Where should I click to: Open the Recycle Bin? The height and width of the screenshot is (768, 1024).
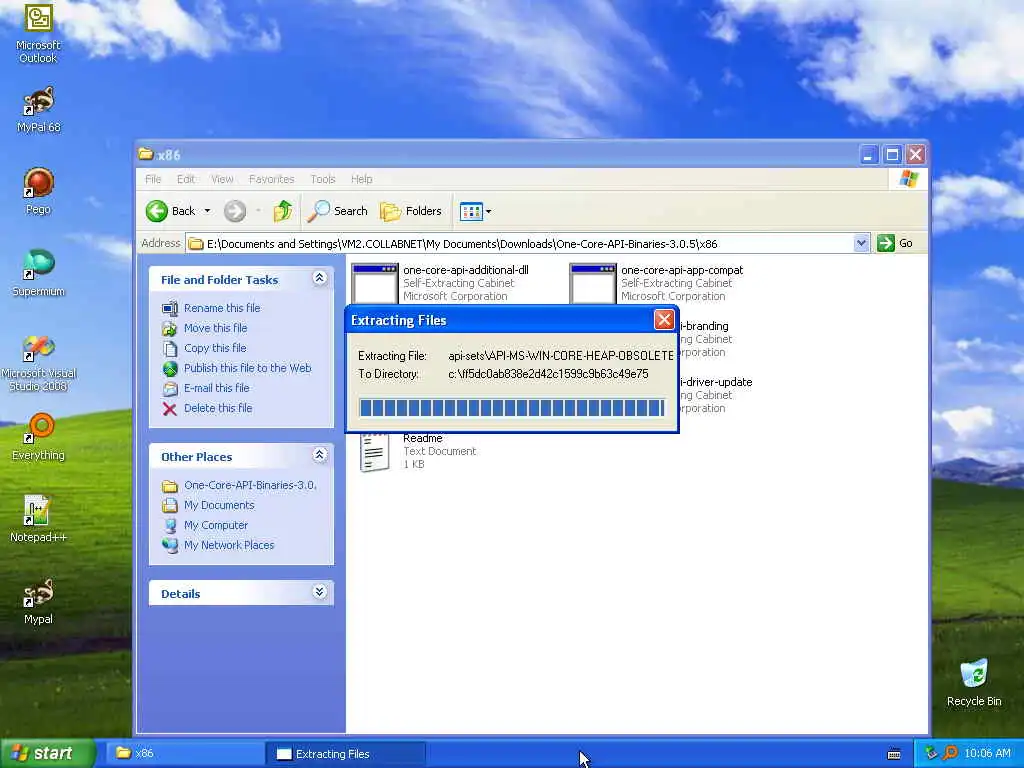(974, 683)
